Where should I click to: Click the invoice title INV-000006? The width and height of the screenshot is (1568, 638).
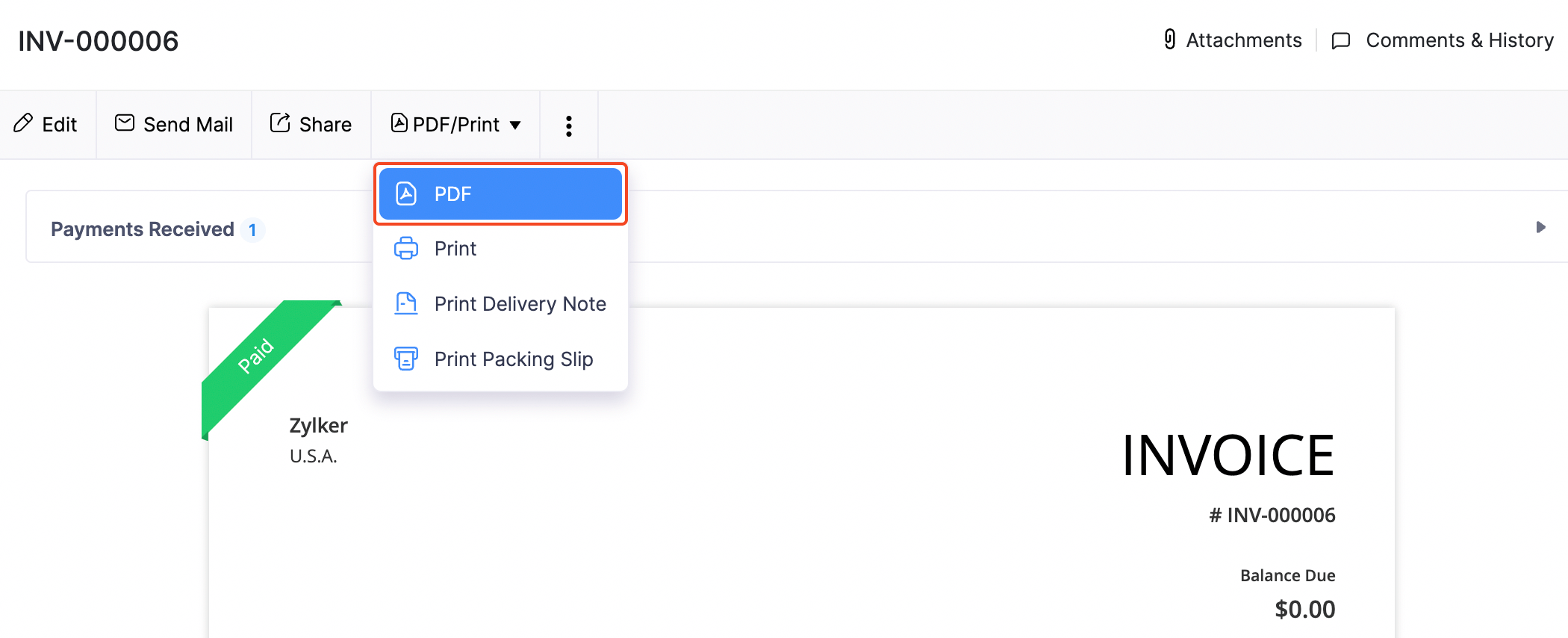coord(99,40)
